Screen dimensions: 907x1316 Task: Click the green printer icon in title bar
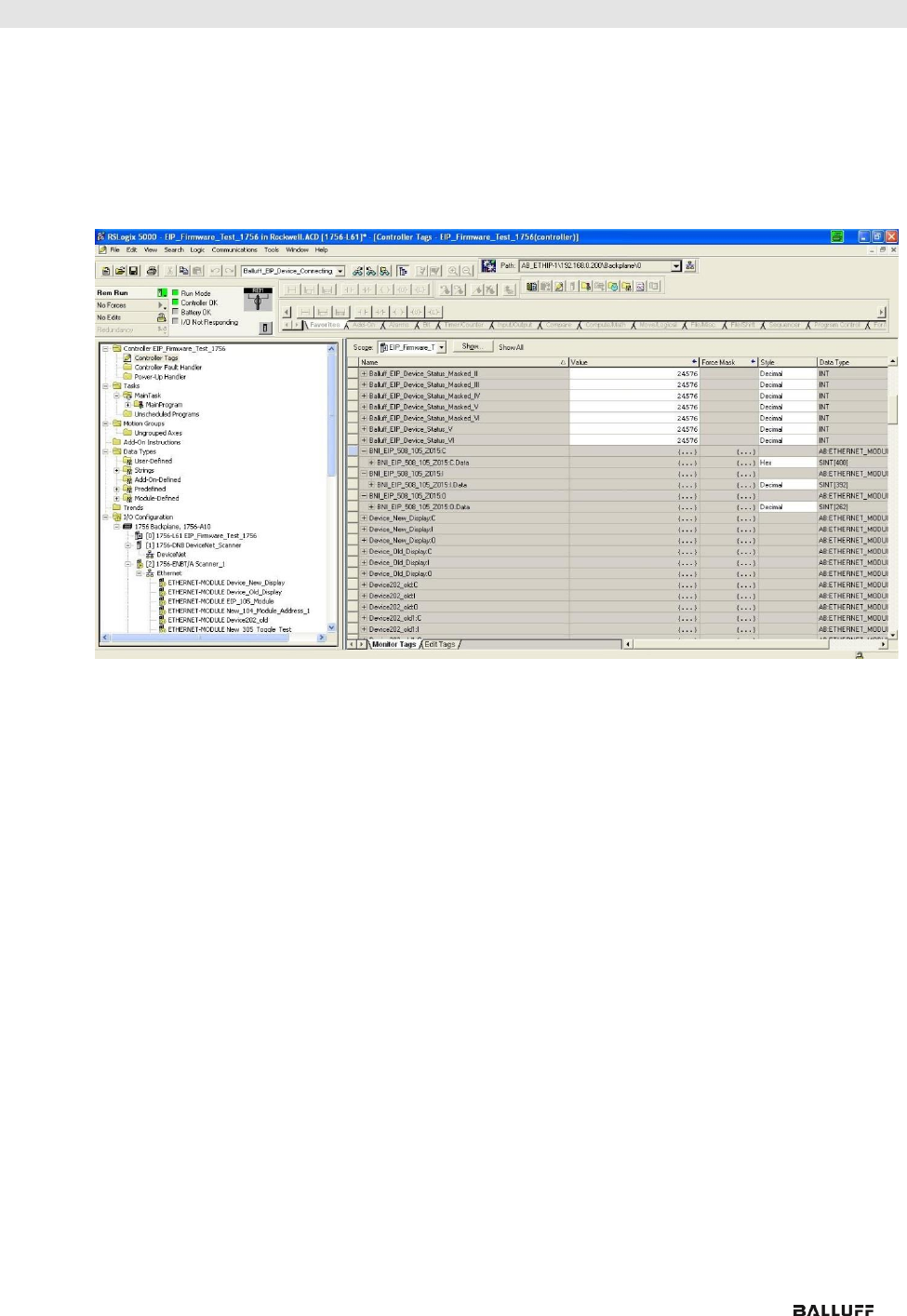(837, 236)
